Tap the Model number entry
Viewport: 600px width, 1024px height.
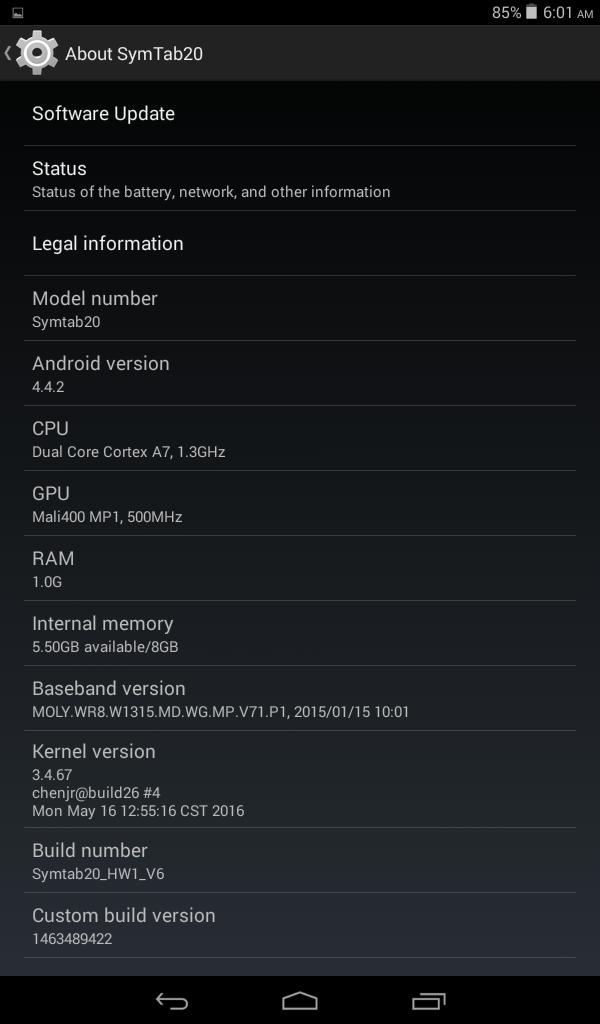pyautogui.click(x=300, y=308)
